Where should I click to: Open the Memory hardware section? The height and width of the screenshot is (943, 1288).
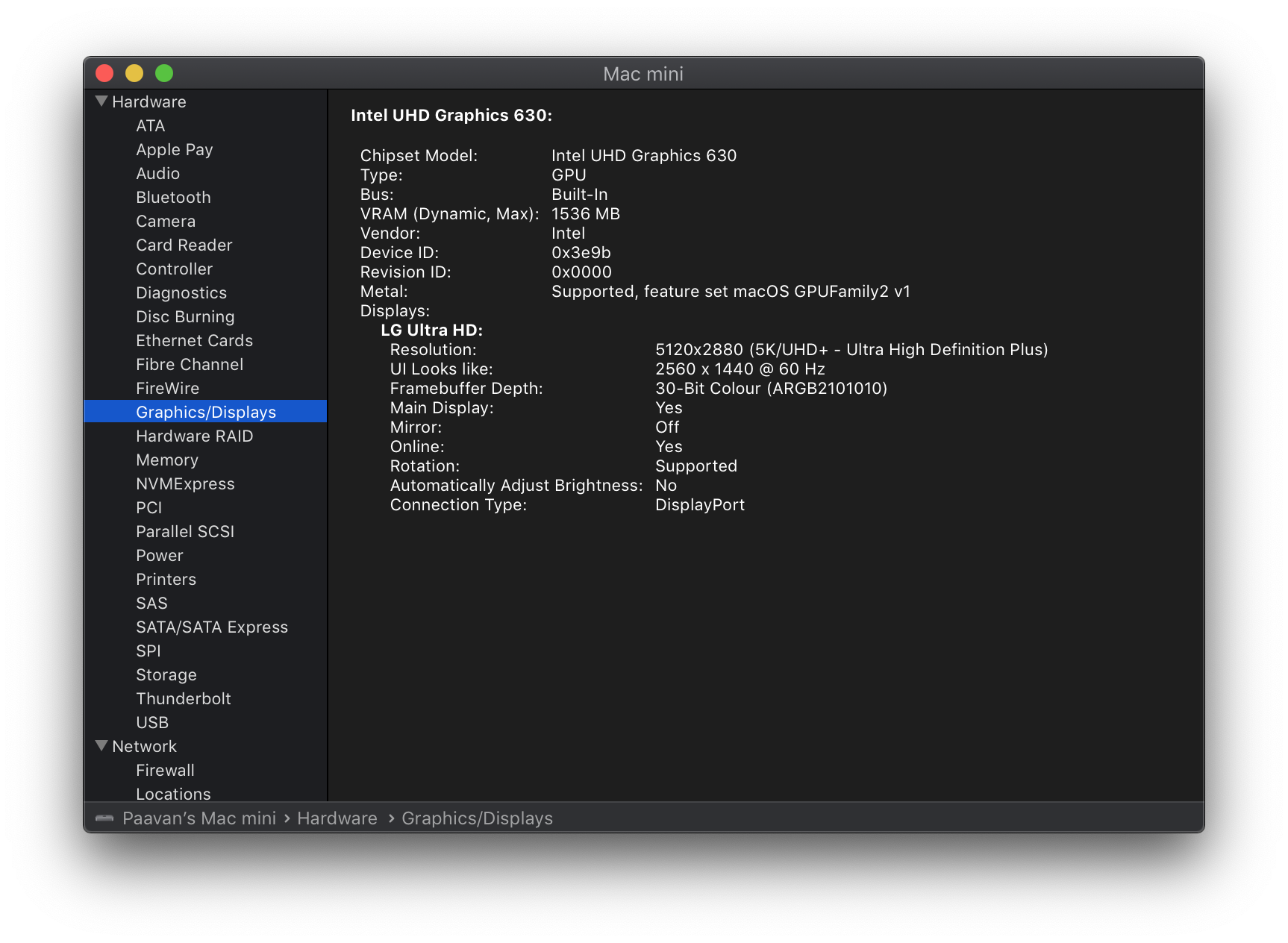point(167,460)
